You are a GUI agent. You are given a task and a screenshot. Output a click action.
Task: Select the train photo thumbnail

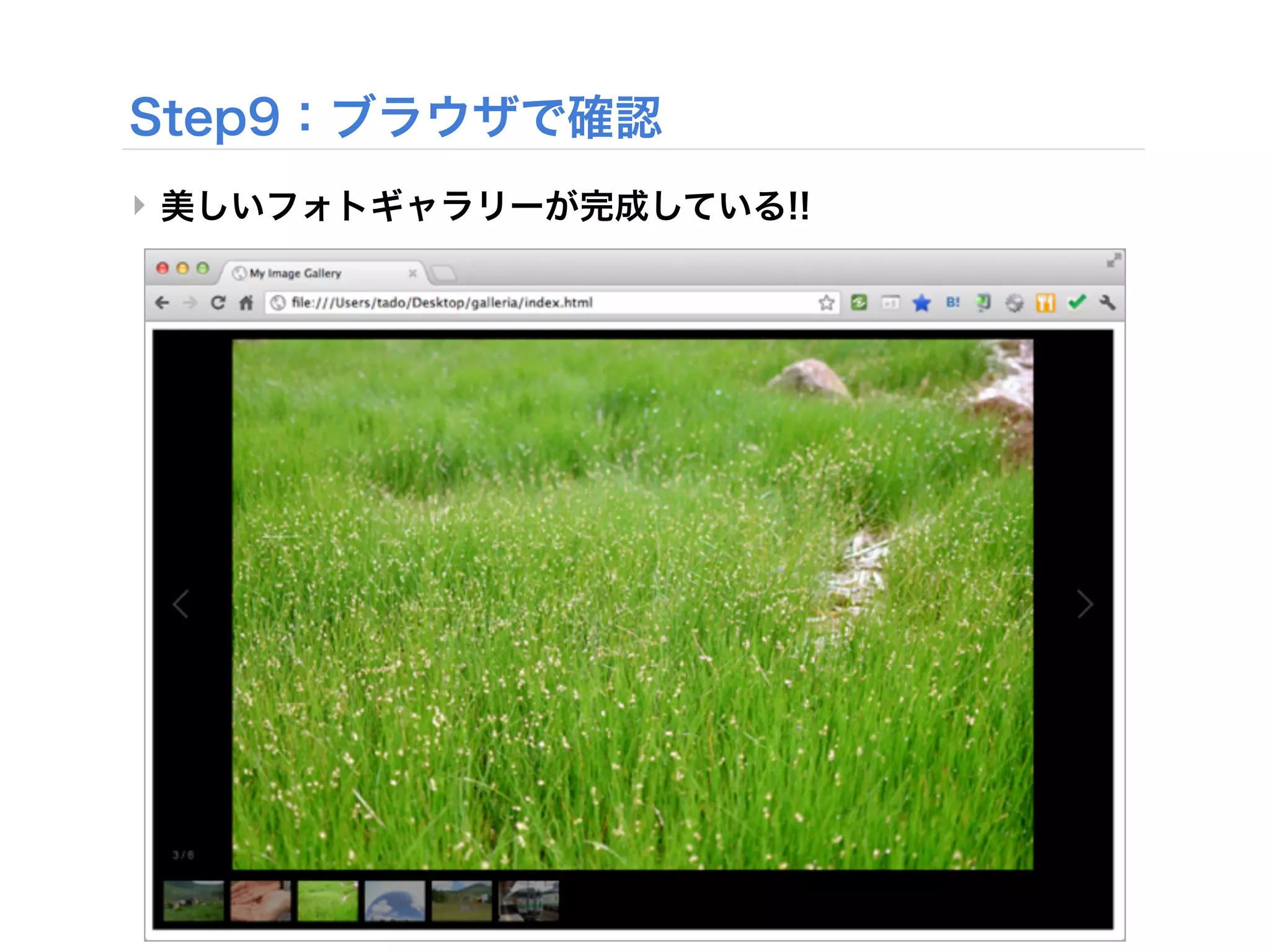(529, 901)
